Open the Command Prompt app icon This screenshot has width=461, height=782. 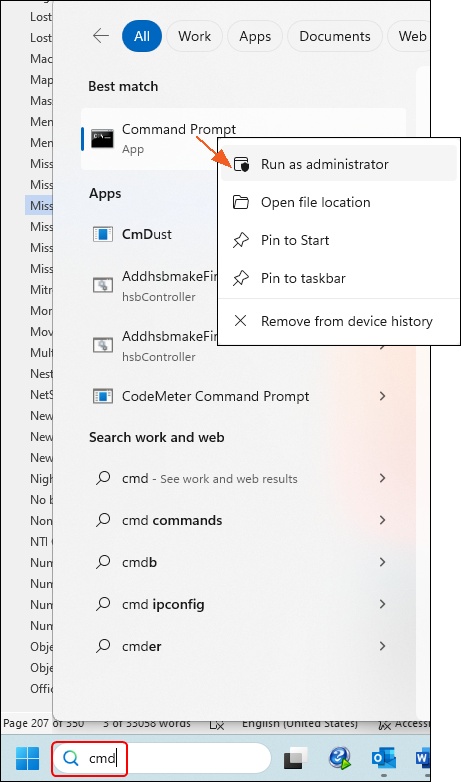click(x=102, y=138)
